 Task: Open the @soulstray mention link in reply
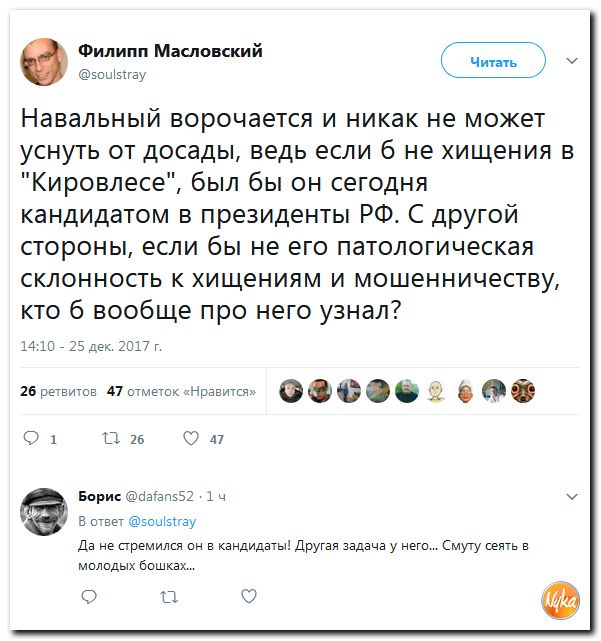pyautogui.click(x=163, y=521)
